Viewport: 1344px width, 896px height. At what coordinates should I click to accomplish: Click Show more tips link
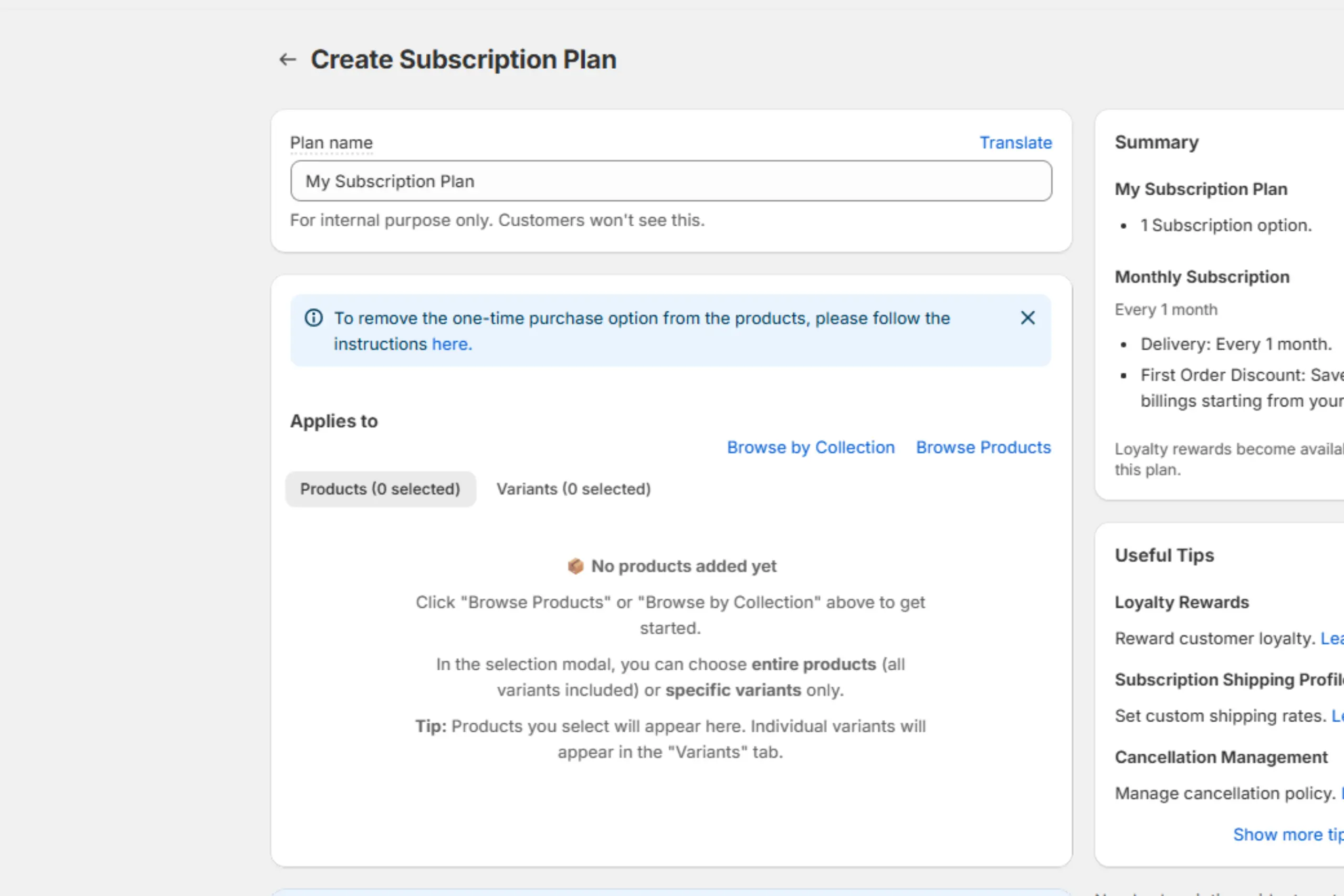point(1288,835)
